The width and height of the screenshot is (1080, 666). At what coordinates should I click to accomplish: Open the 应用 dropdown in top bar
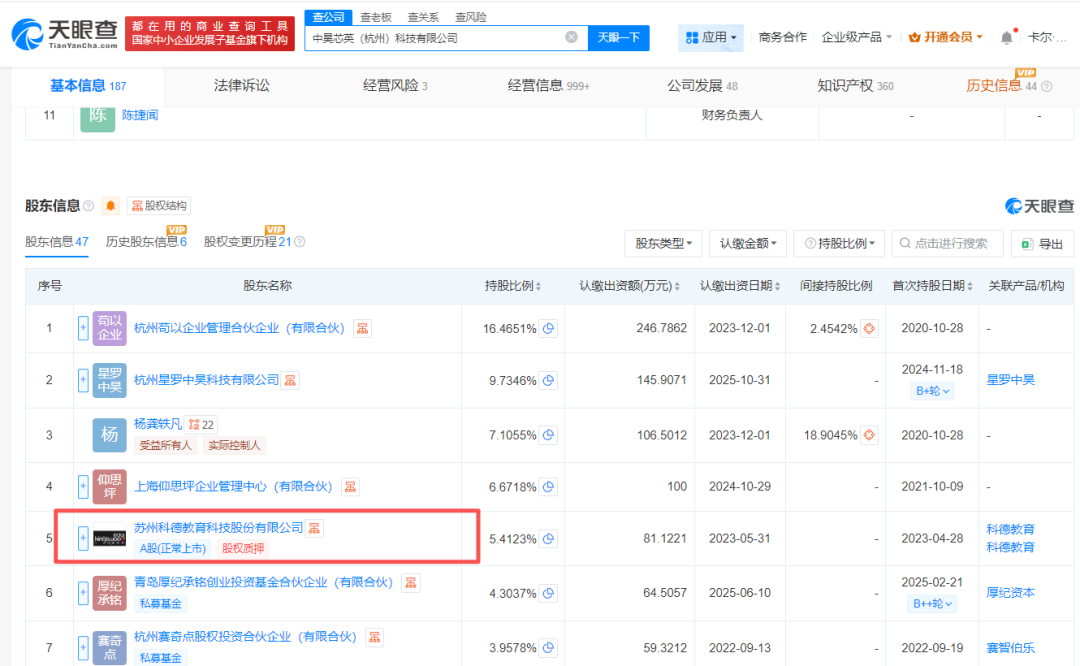pyautogui.click(x=711, y=37)
